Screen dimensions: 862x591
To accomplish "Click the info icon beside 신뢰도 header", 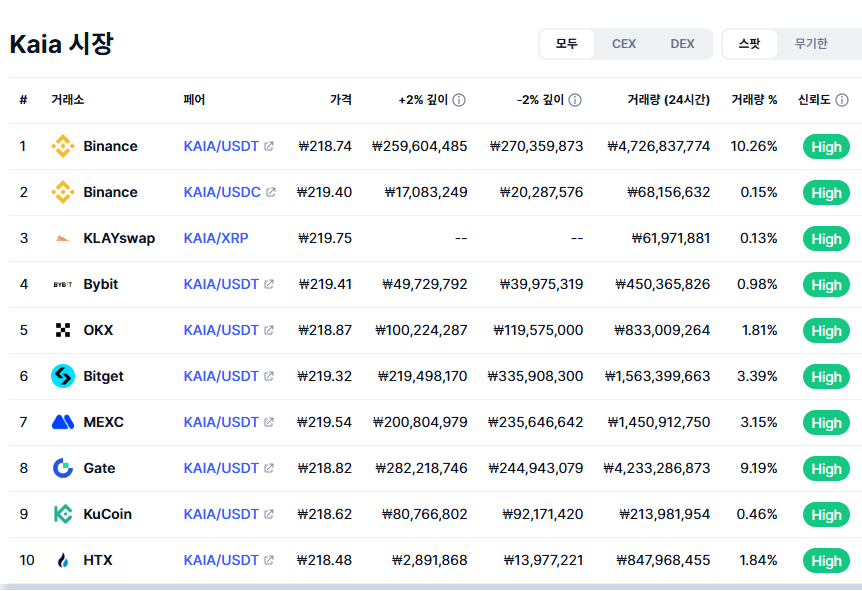I will tap(842, 101).
